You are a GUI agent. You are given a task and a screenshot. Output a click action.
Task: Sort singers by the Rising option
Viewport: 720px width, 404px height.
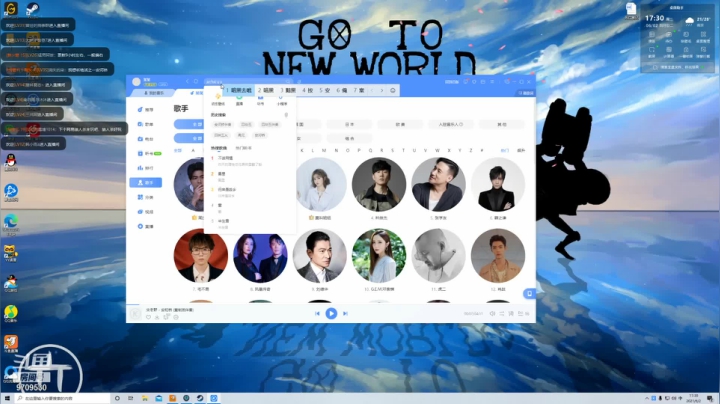[521, 151]
